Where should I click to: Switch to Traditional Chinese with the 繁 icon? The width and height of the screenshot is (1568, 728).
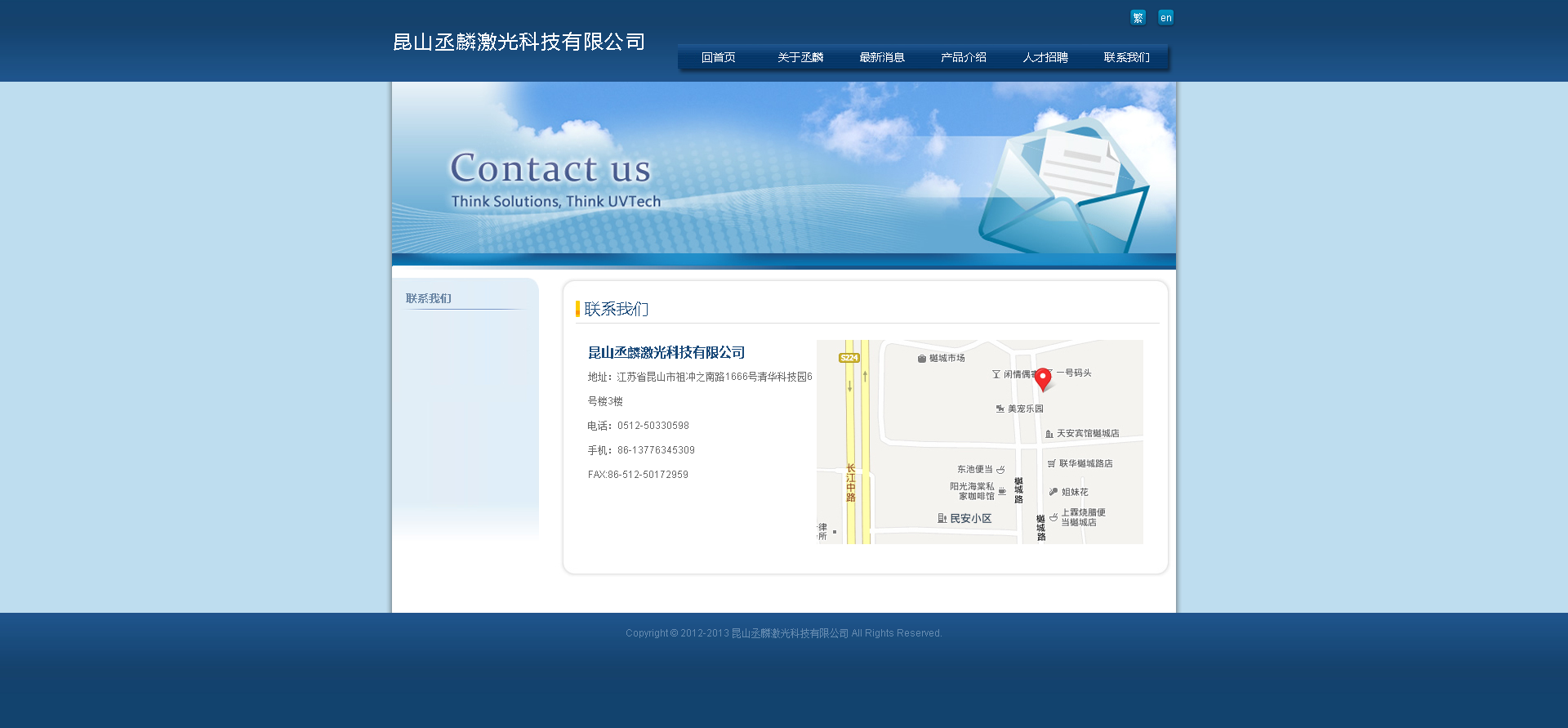point(1138,18)
